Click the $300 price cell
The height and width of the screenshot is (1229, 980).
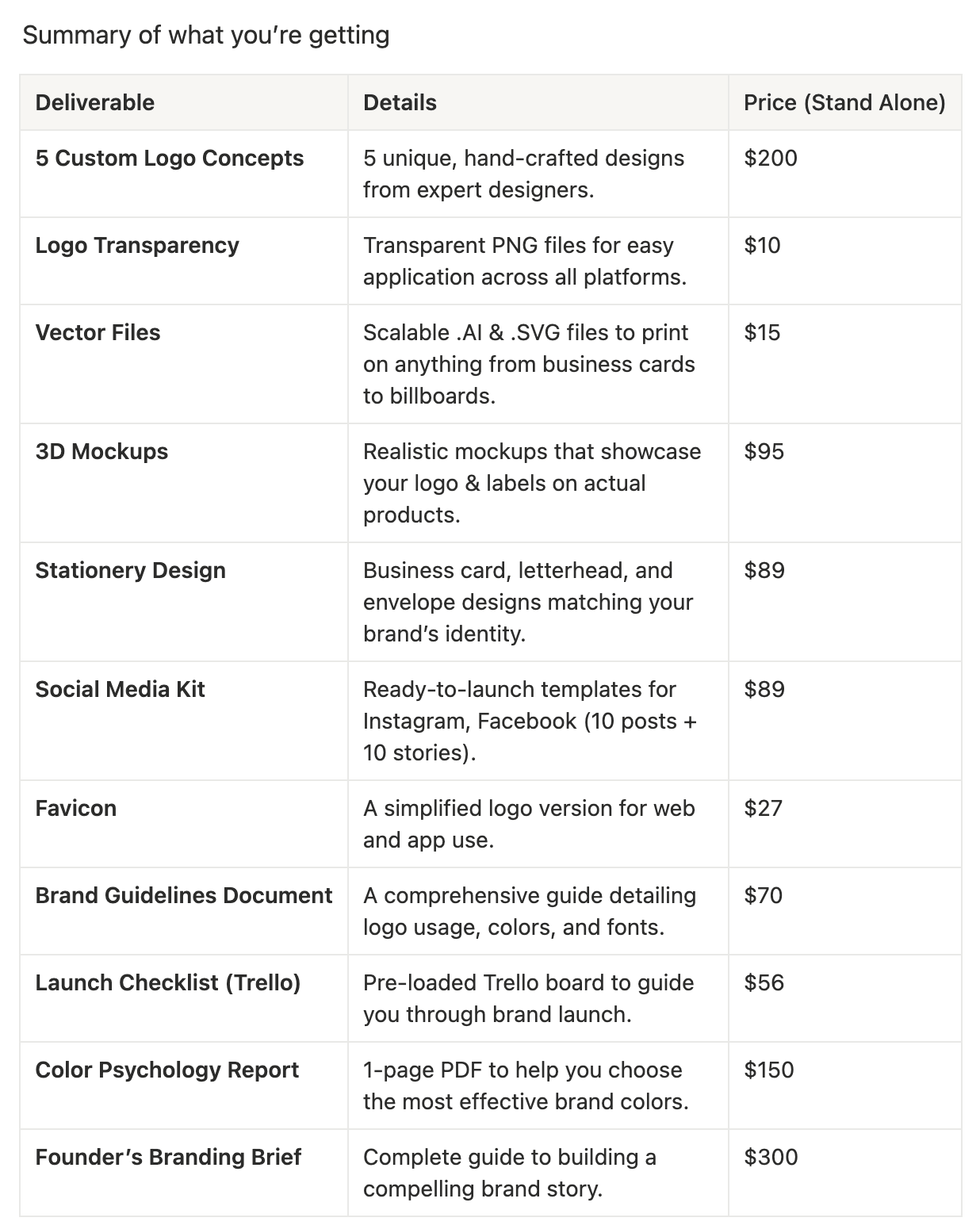pyautogui.click(x=771, y=1158)
